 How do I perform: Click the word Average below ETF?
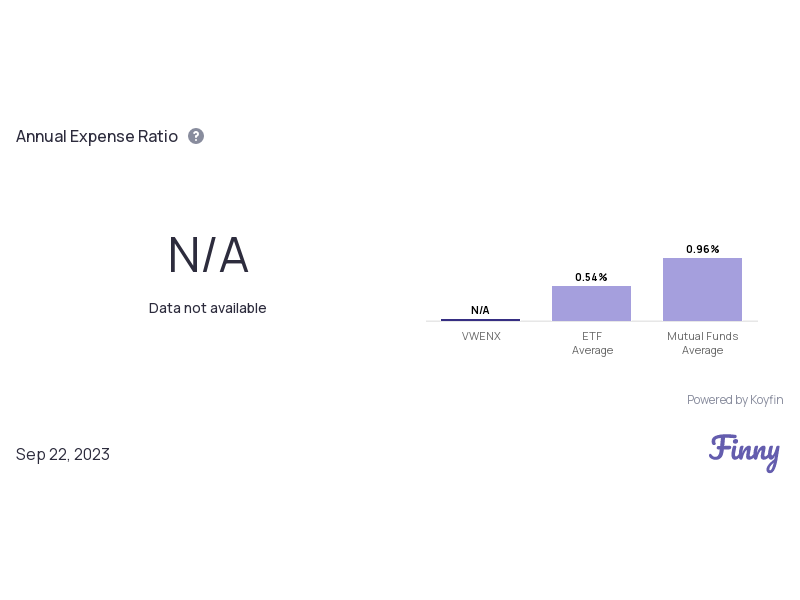point(592,350)
